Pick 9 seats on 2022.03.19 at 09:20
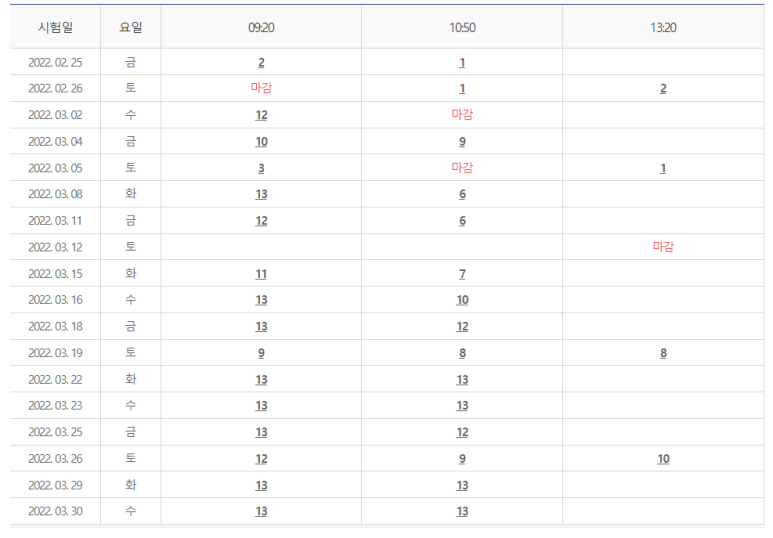The image size is (773, 538). pyautogui.click(x=261, y=353)
